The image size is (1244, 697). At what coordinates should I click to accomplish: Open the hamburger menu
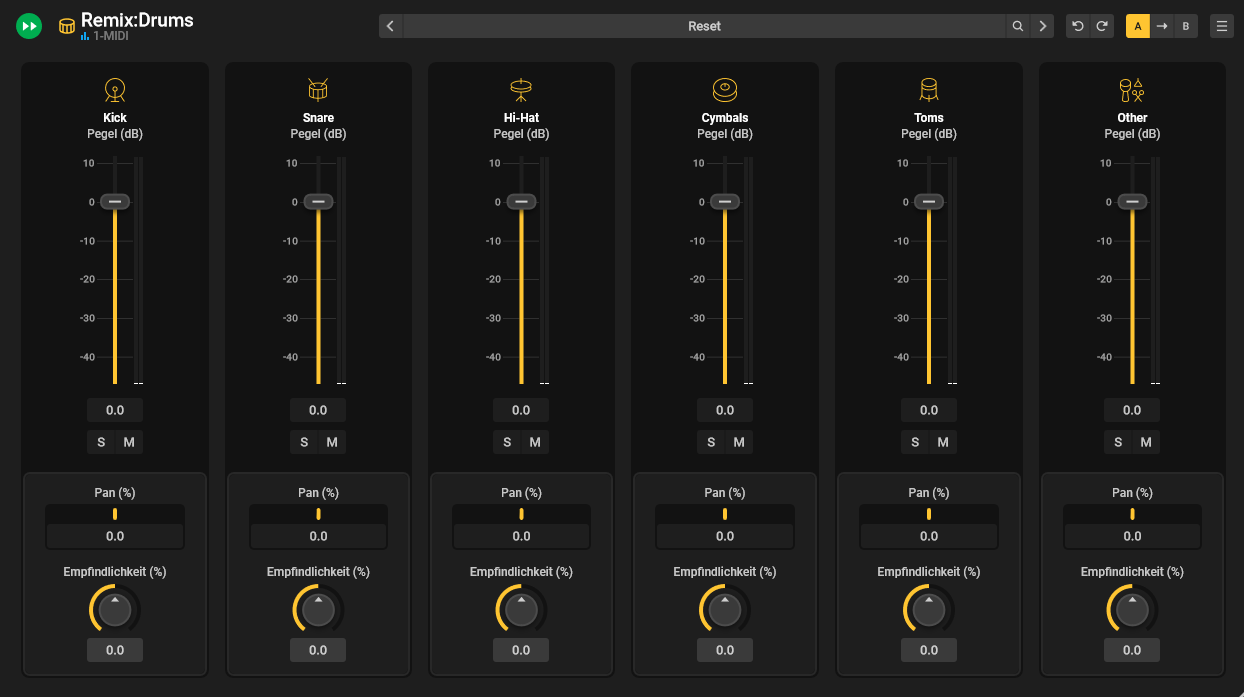point(1222,26)
